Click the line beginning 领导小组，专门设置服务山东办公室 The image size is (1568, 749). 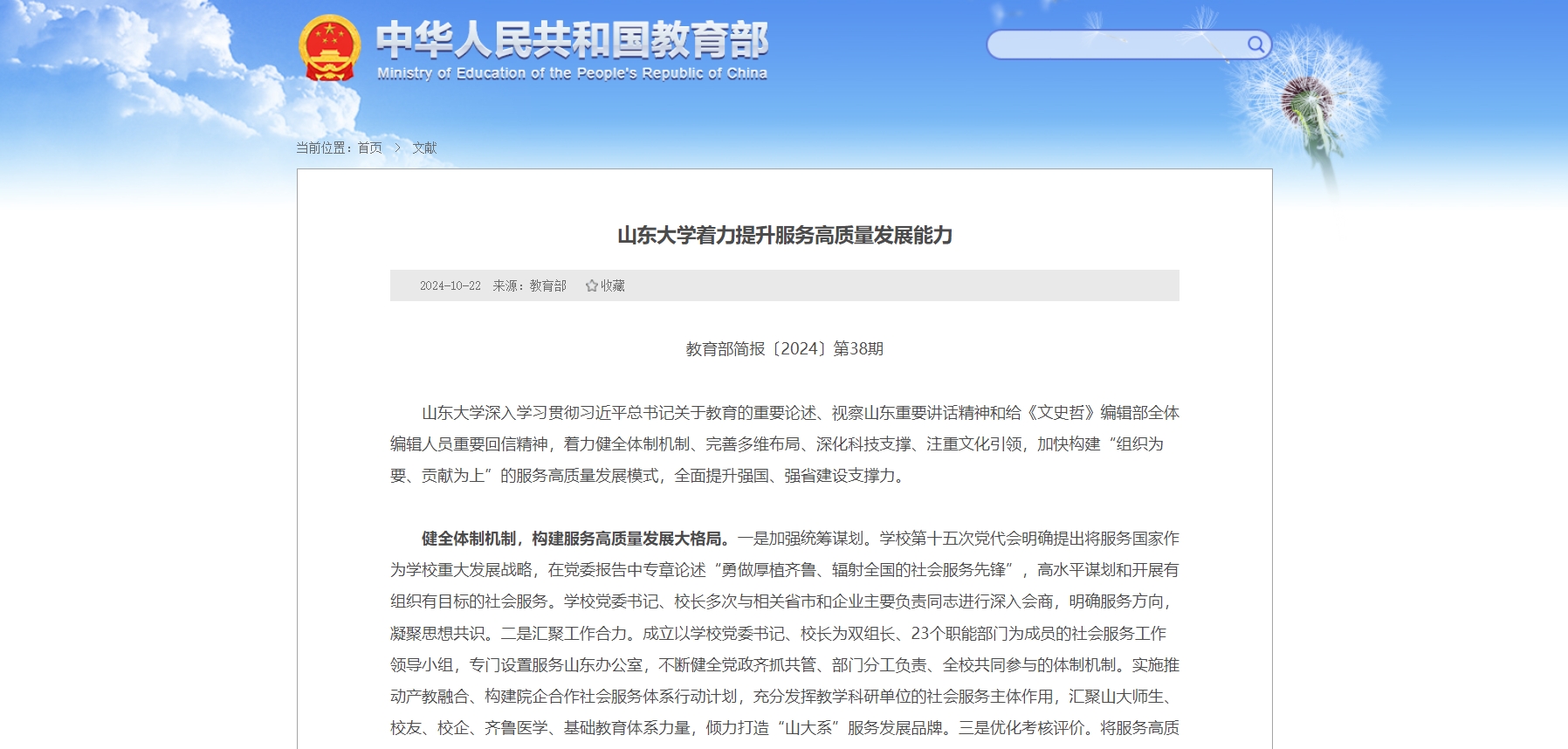coord(785,665)
